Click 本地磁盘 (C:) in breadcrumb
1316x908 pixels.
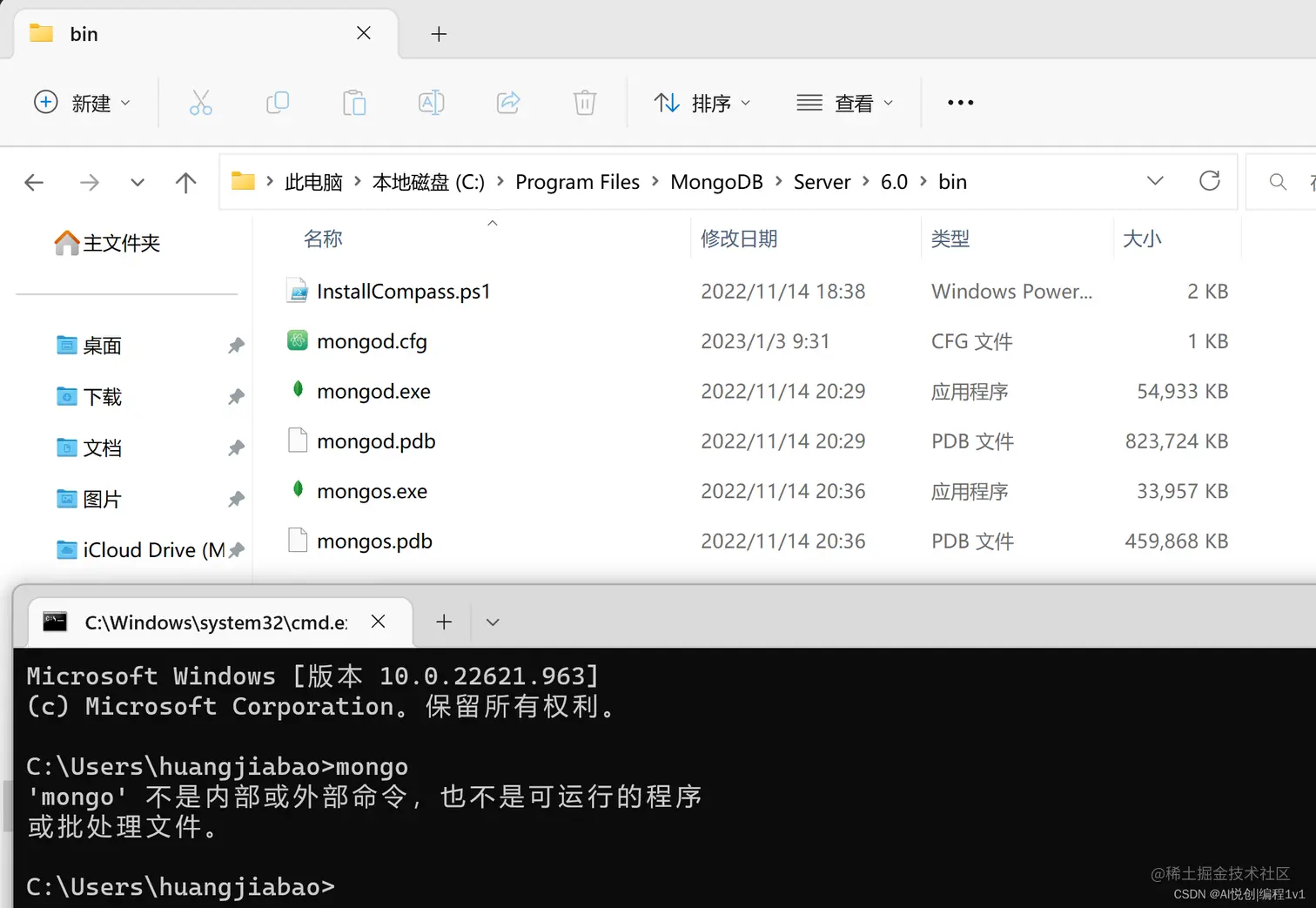(428, 182)
